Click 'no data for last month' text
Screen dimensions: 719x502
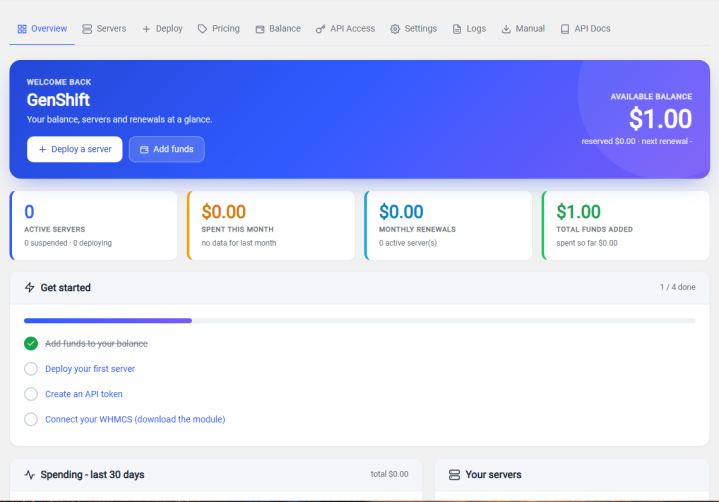tap(239, 243)
